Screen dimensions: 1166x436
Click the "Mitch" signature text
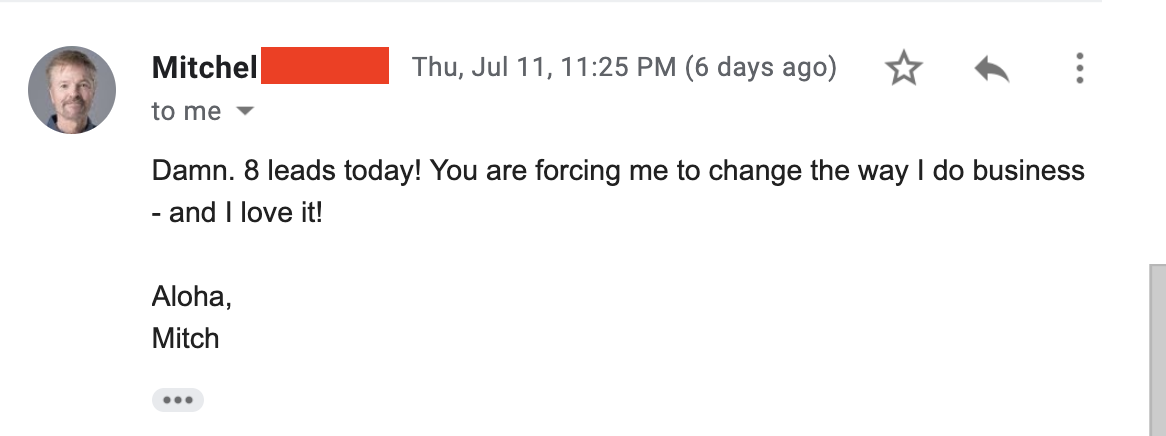point(185,339)
